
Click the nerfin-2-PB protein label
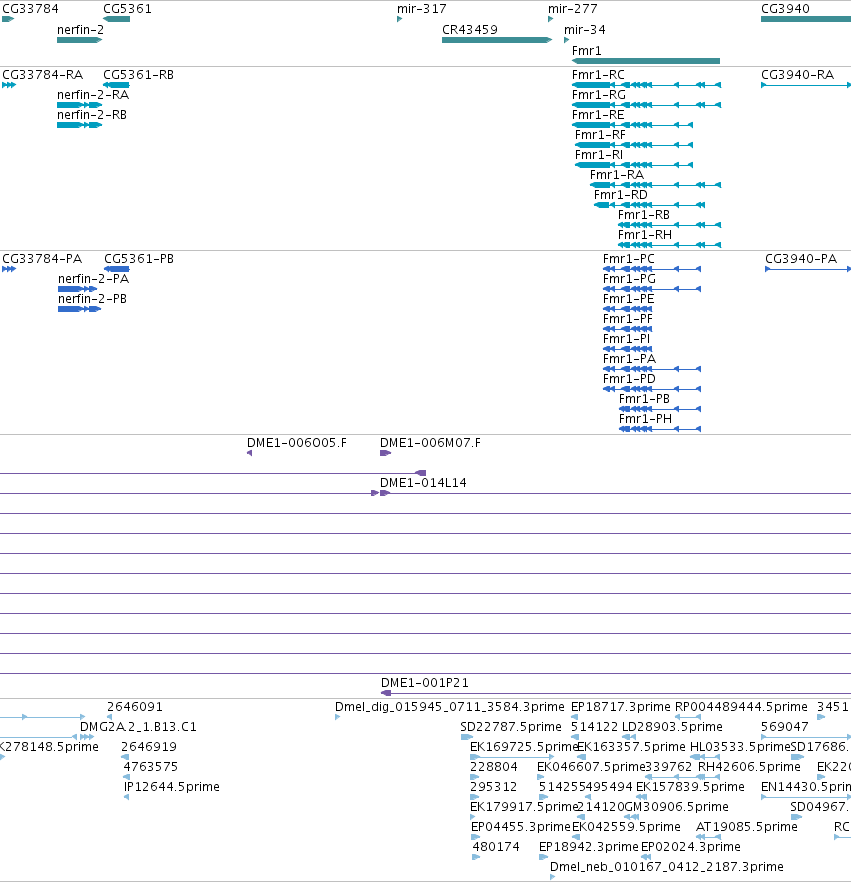tap(92, 299)
